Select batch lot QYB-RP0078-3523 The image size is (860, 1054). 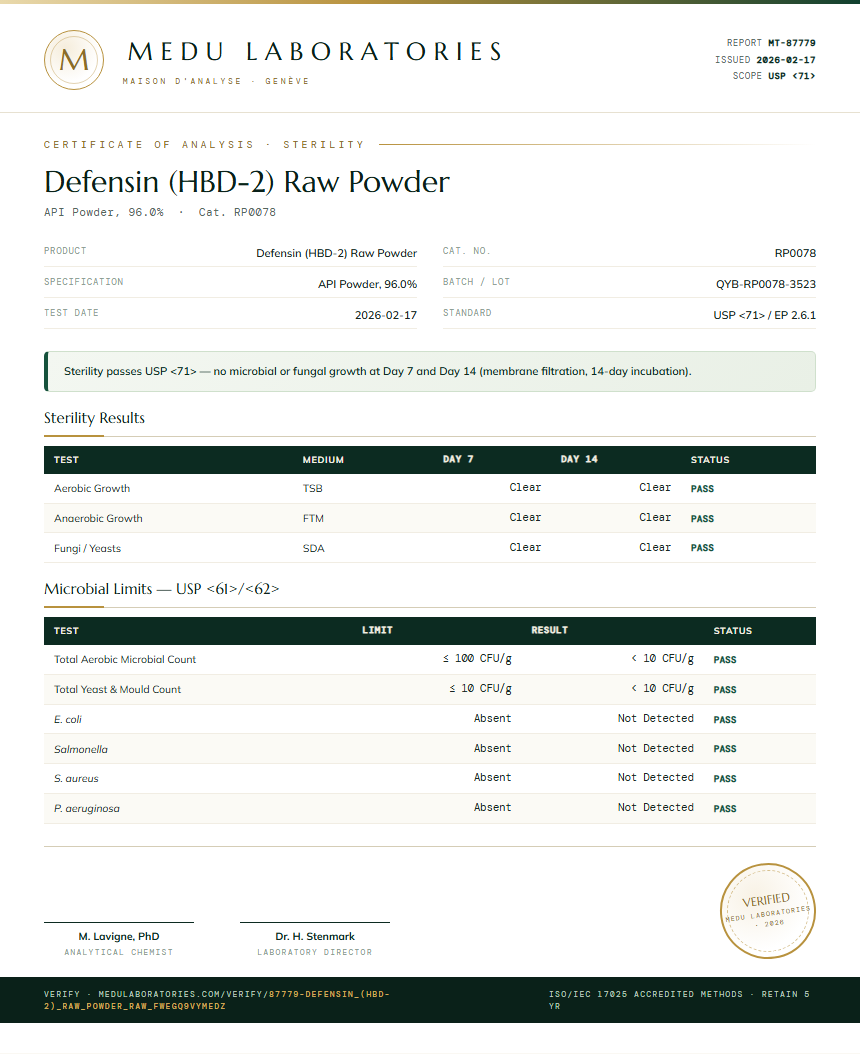click(766, 284)
